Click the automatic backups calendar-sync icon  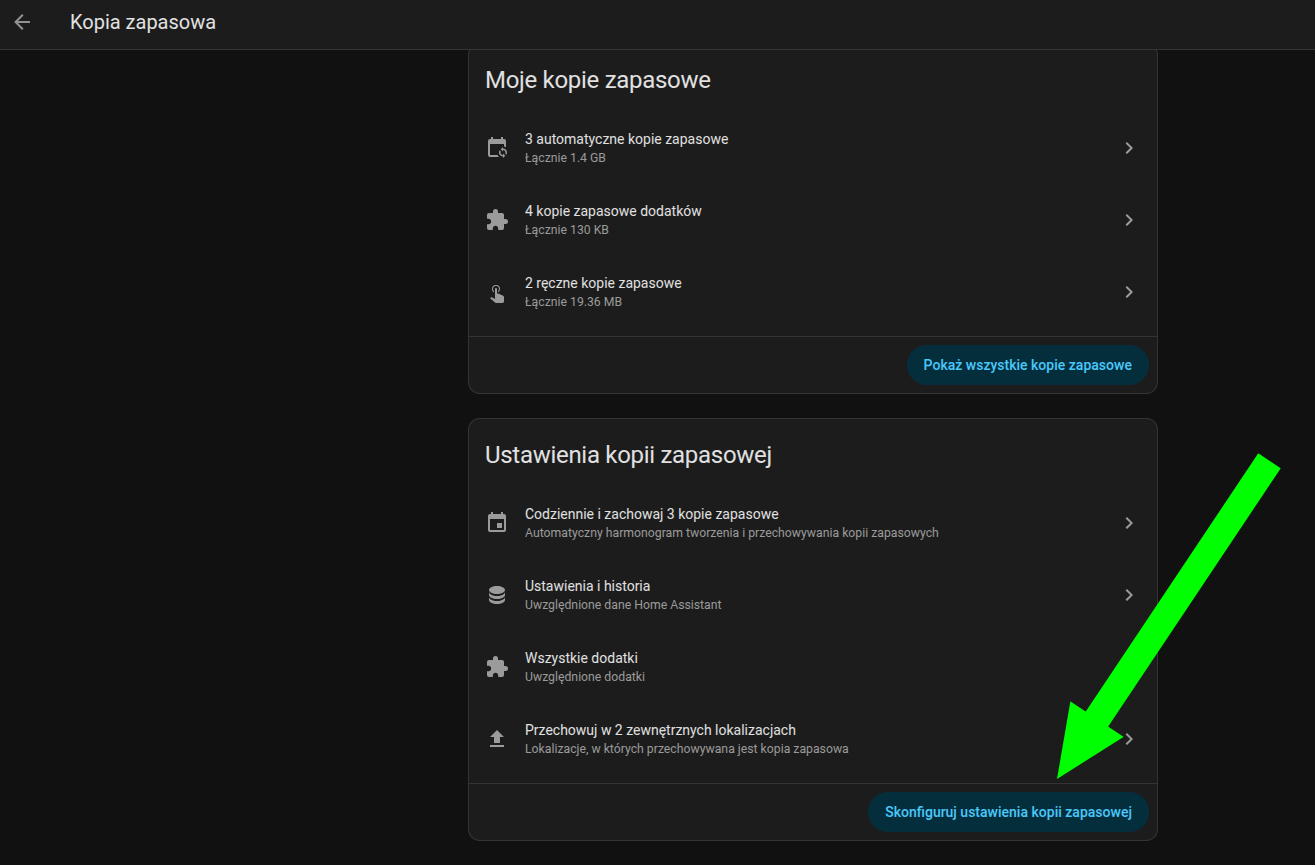point(497,148)
